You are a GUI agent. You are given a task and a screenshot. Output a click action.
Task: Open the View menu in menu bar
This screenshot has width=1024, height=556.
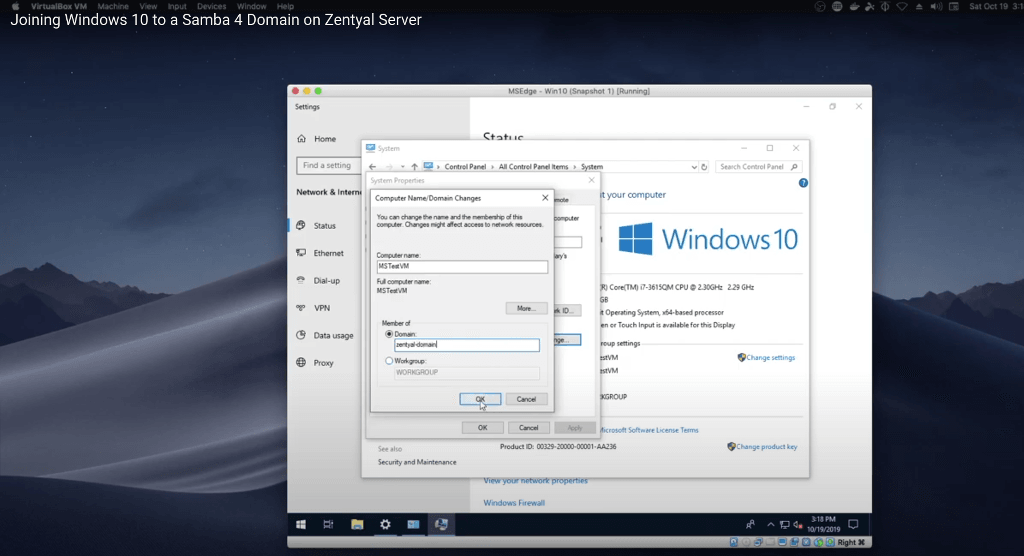pyautogui.click(x=148, y=6)
